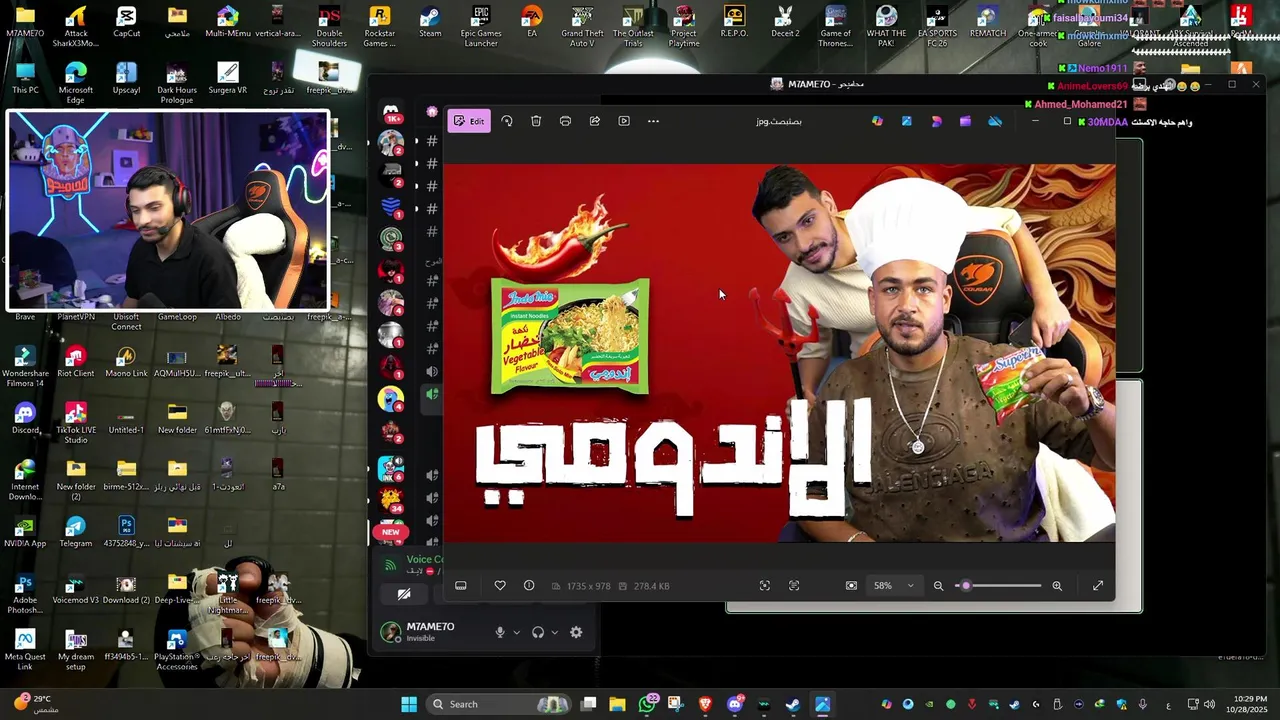Start slideshow from Photos toolbar
The height and width of the screenshot is (720, 1280).
point(624,121)
